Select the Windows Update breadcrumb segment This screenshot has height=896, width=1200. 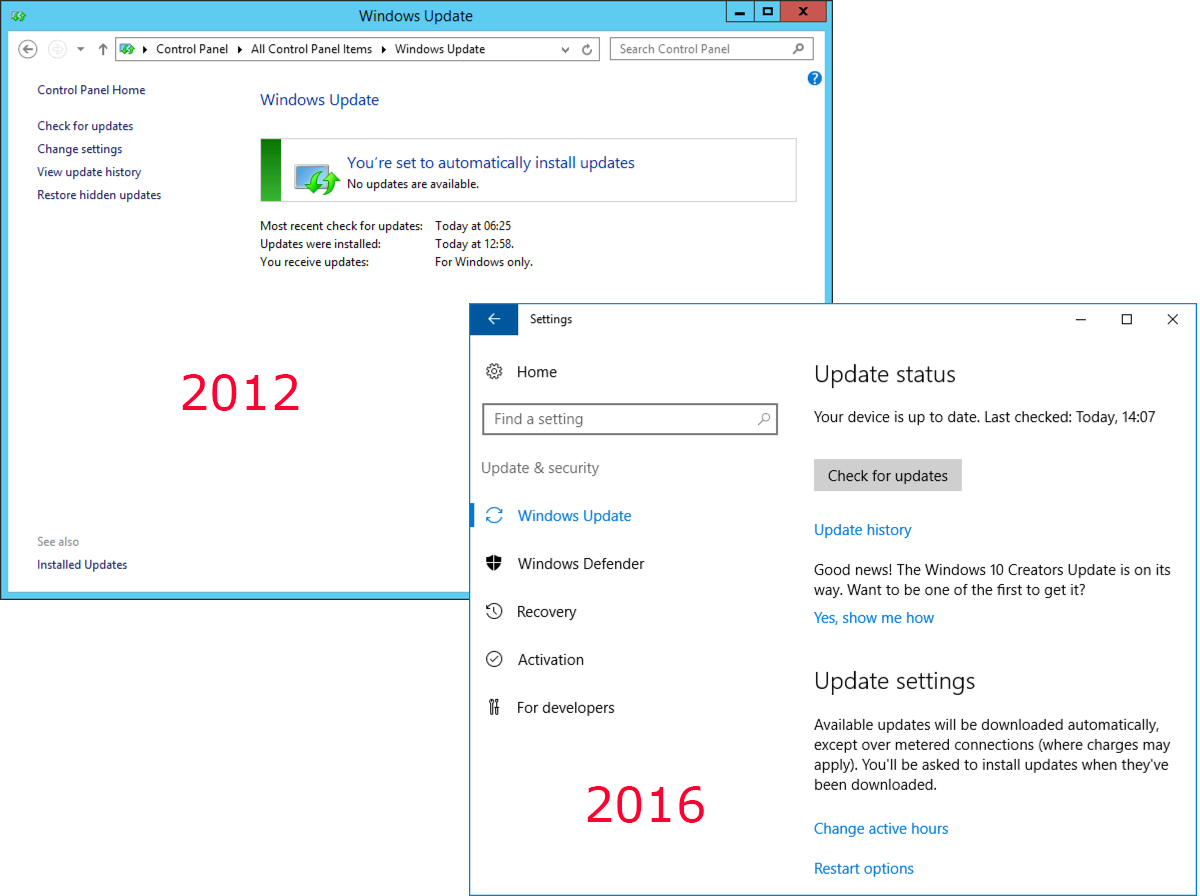440,49
